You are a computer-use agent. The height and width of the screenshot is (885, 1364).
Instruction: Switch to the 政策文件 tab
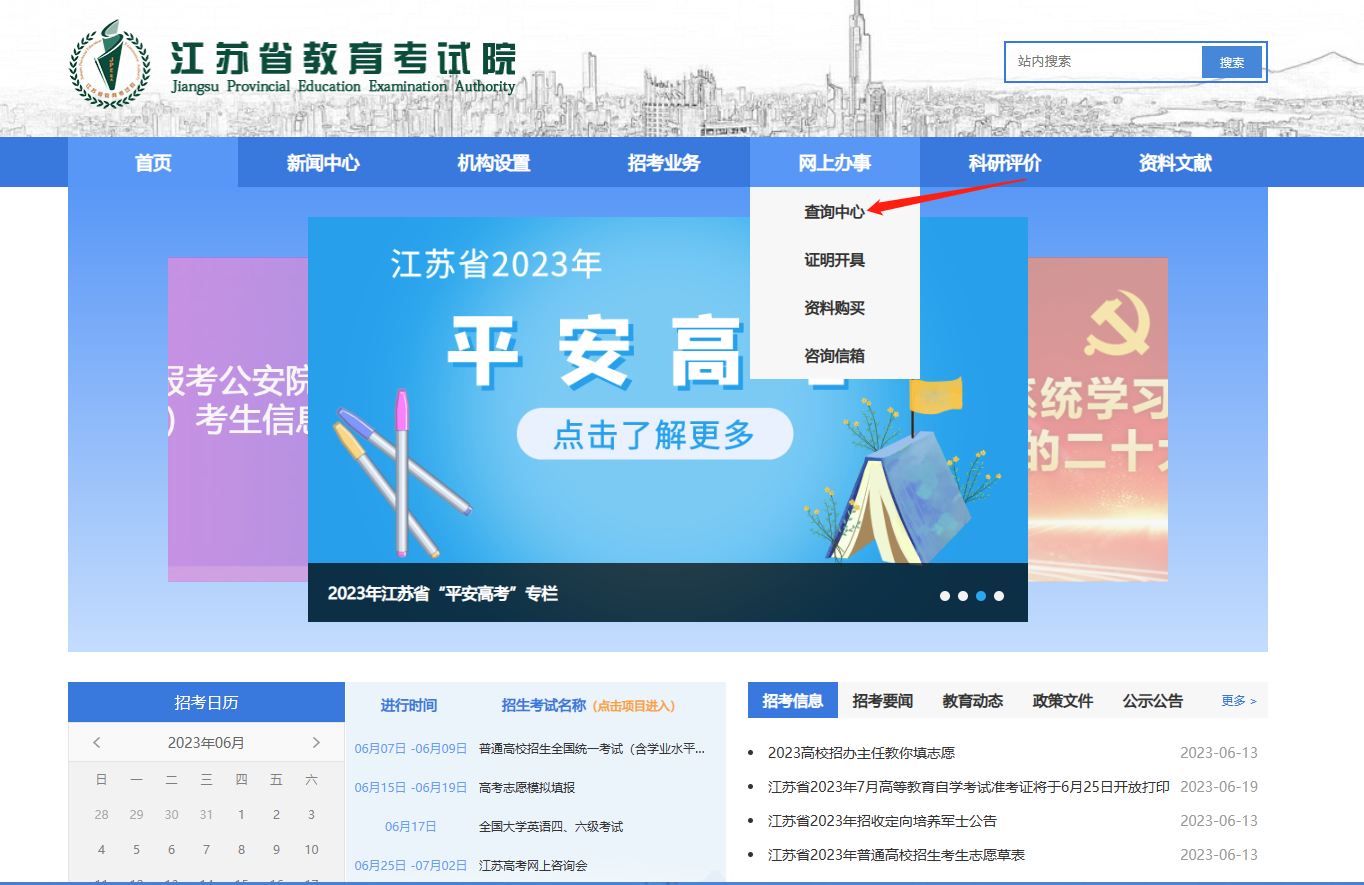coord(1063,700)
